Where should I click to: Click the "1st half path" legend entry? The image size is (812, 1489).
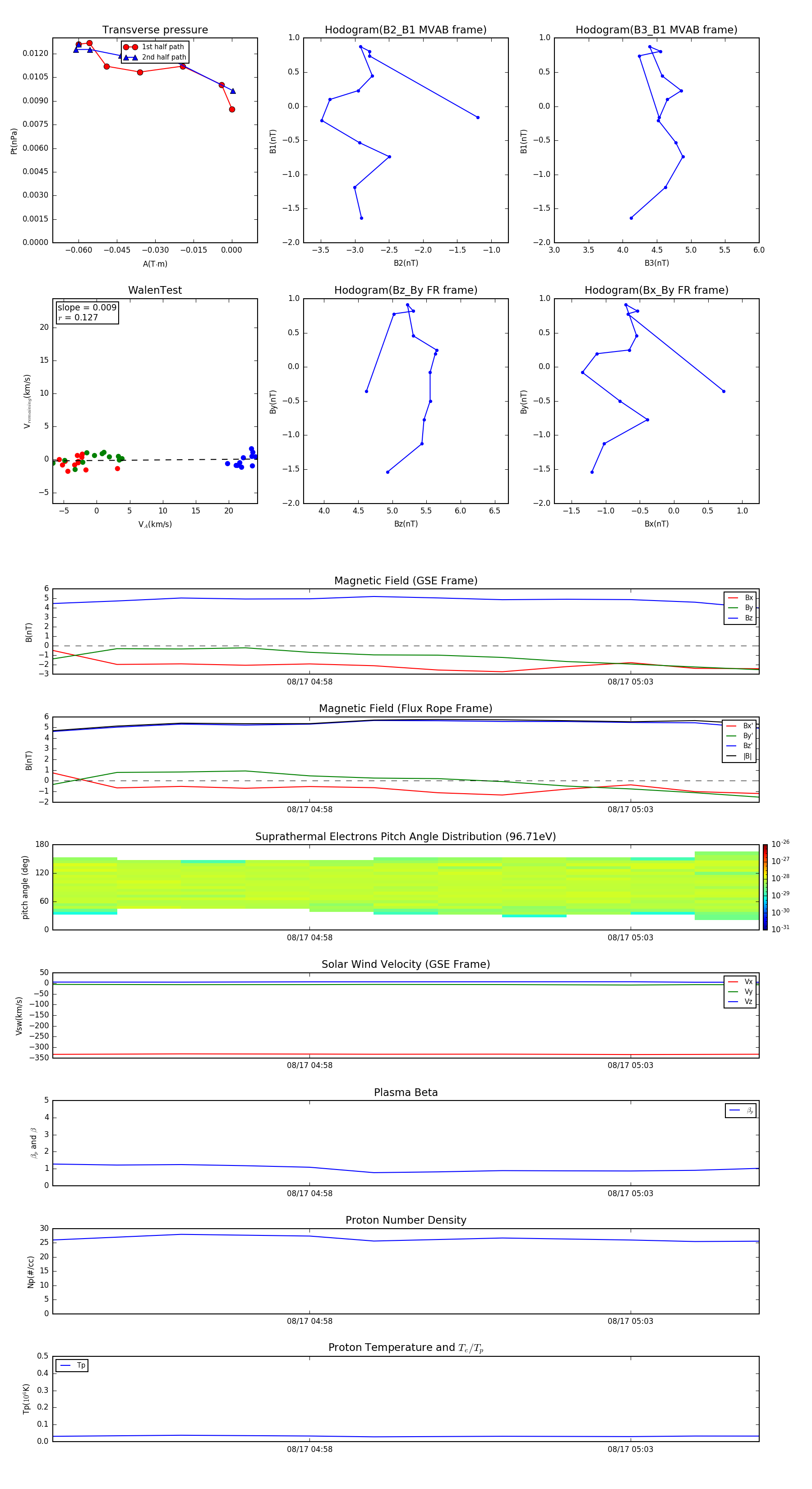point(155,47)
